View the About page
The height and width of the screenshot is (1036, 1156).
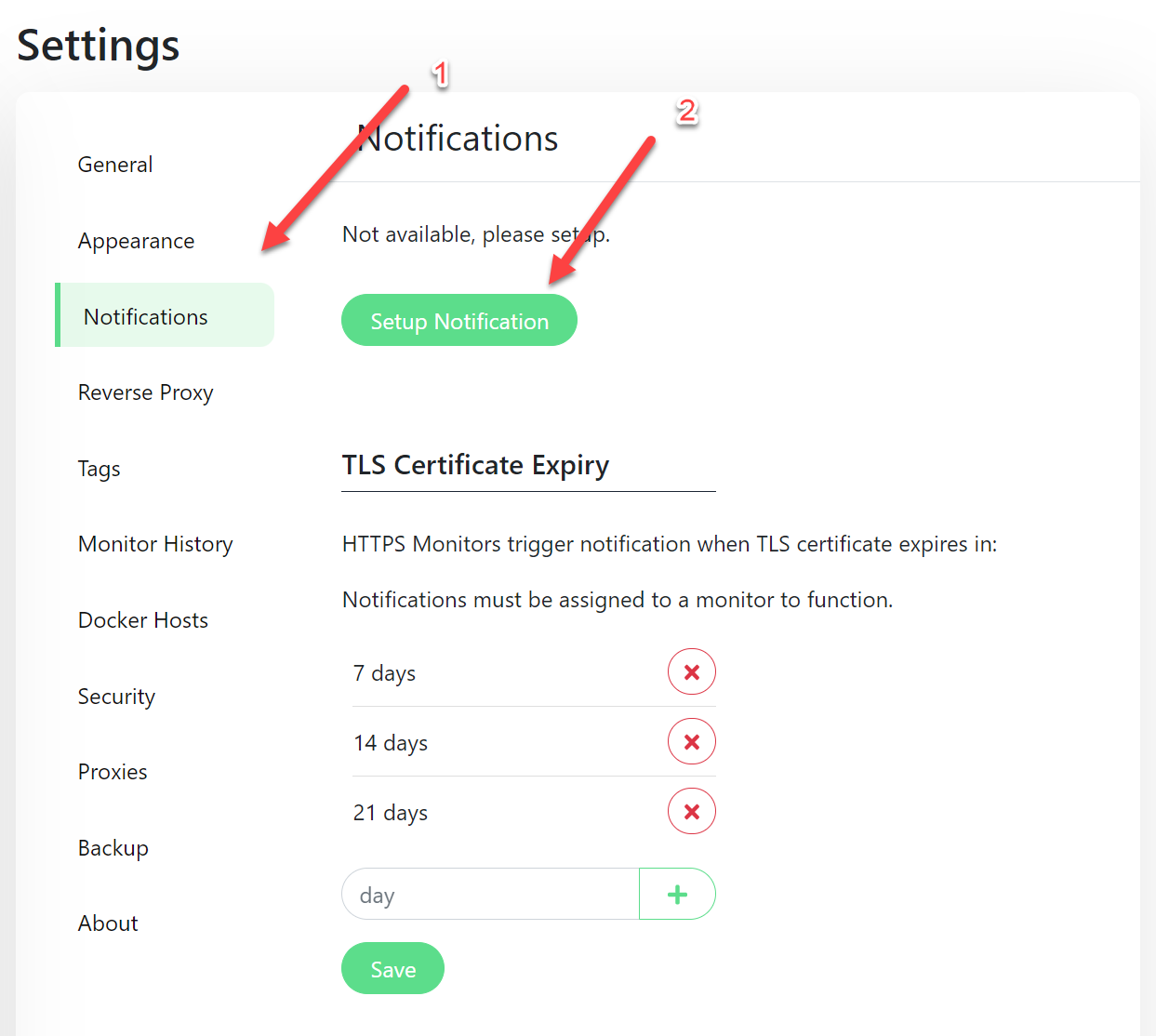[x=108, y=923]
